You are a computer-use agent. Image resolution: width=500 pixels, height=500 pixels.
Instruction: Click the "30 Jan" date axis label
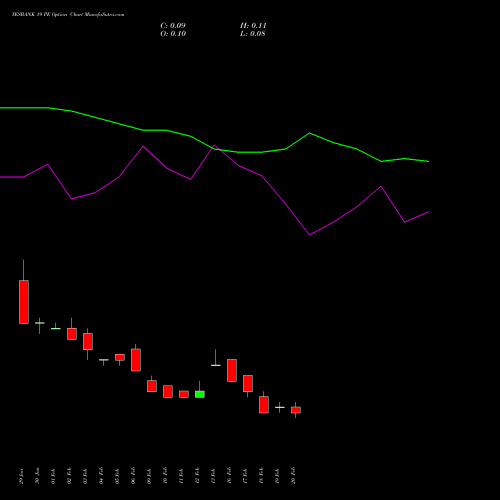(x=38, y=476)
